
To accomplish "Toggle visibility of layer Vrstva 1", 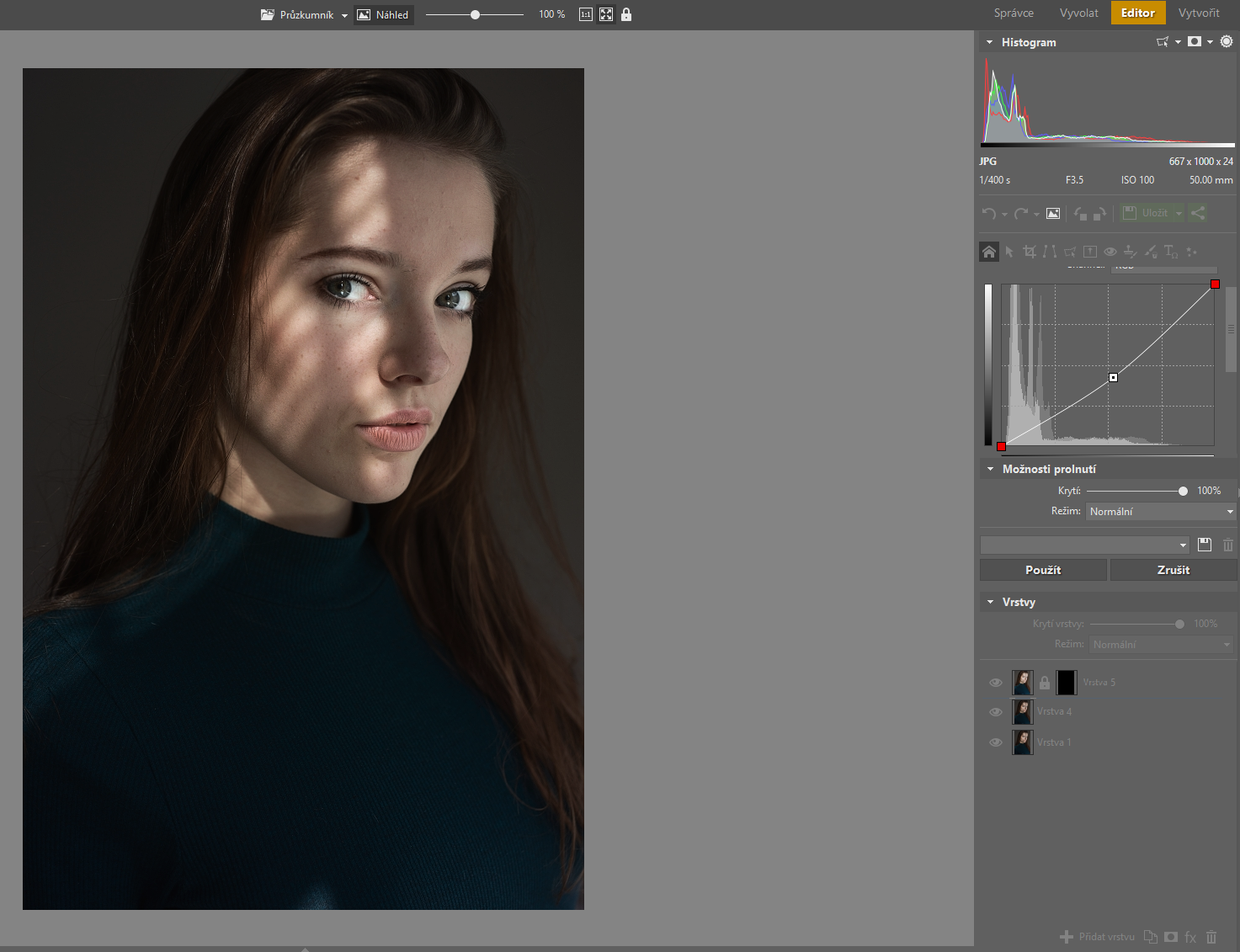I will (x=996, y=742).
